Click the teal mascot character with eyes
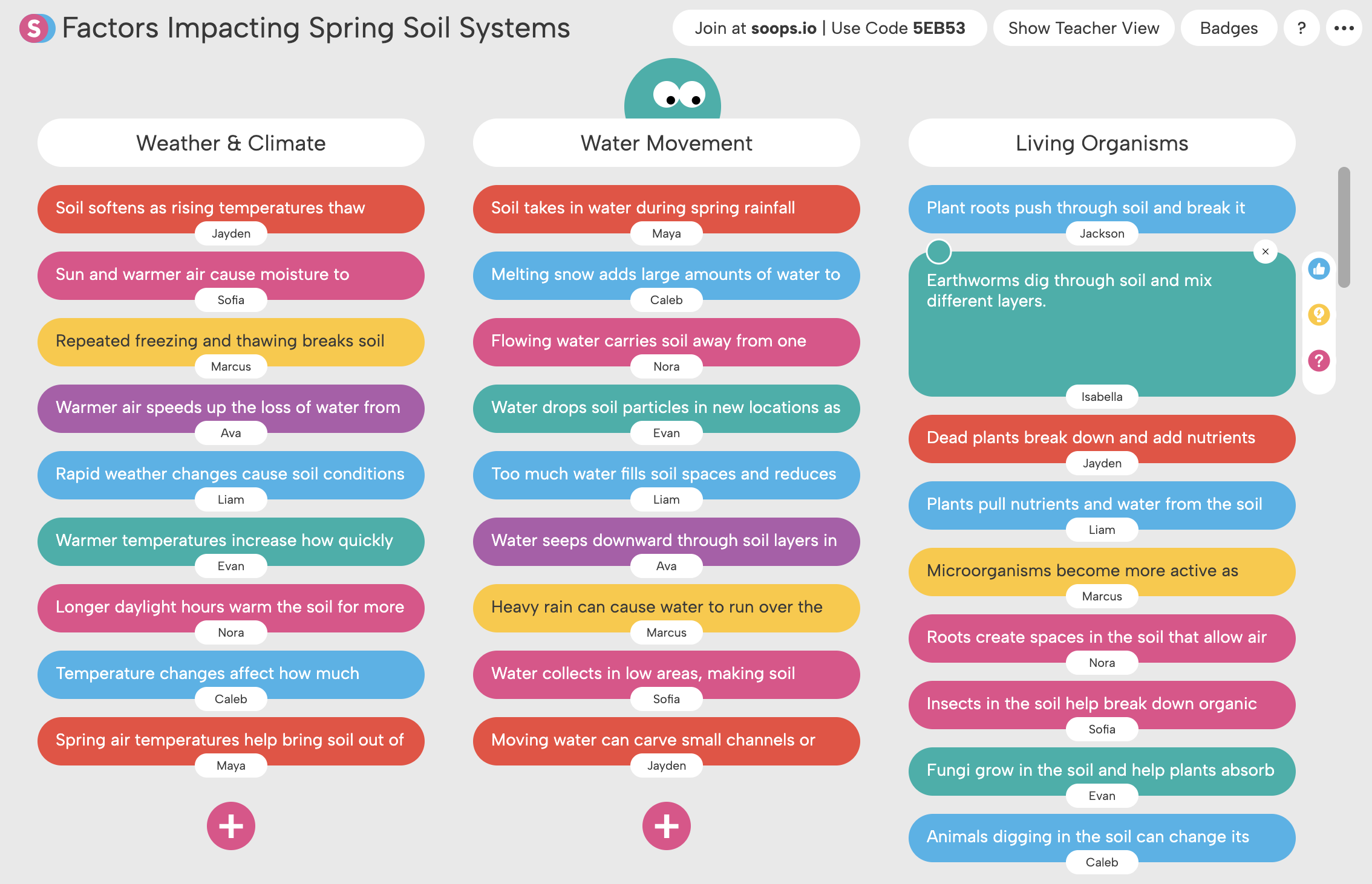This screenshot has height=884, width=1372. coord(672,91)
